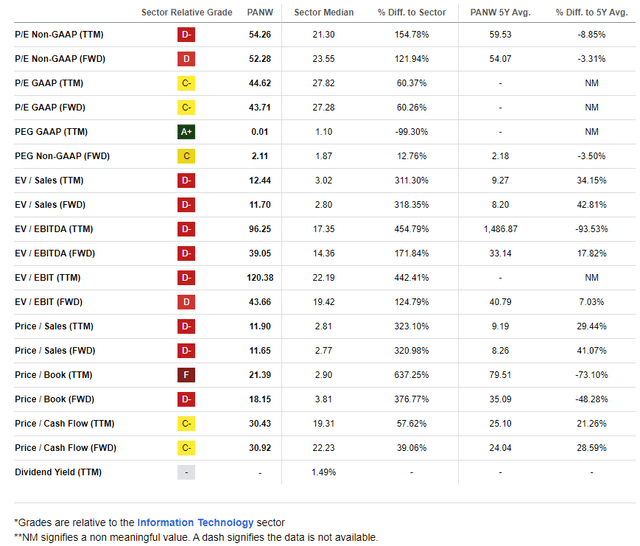This screenshot has height=546, width=640.
Task: Click the P/E GAAP (TTM) row label
Action: coord(49,83)
